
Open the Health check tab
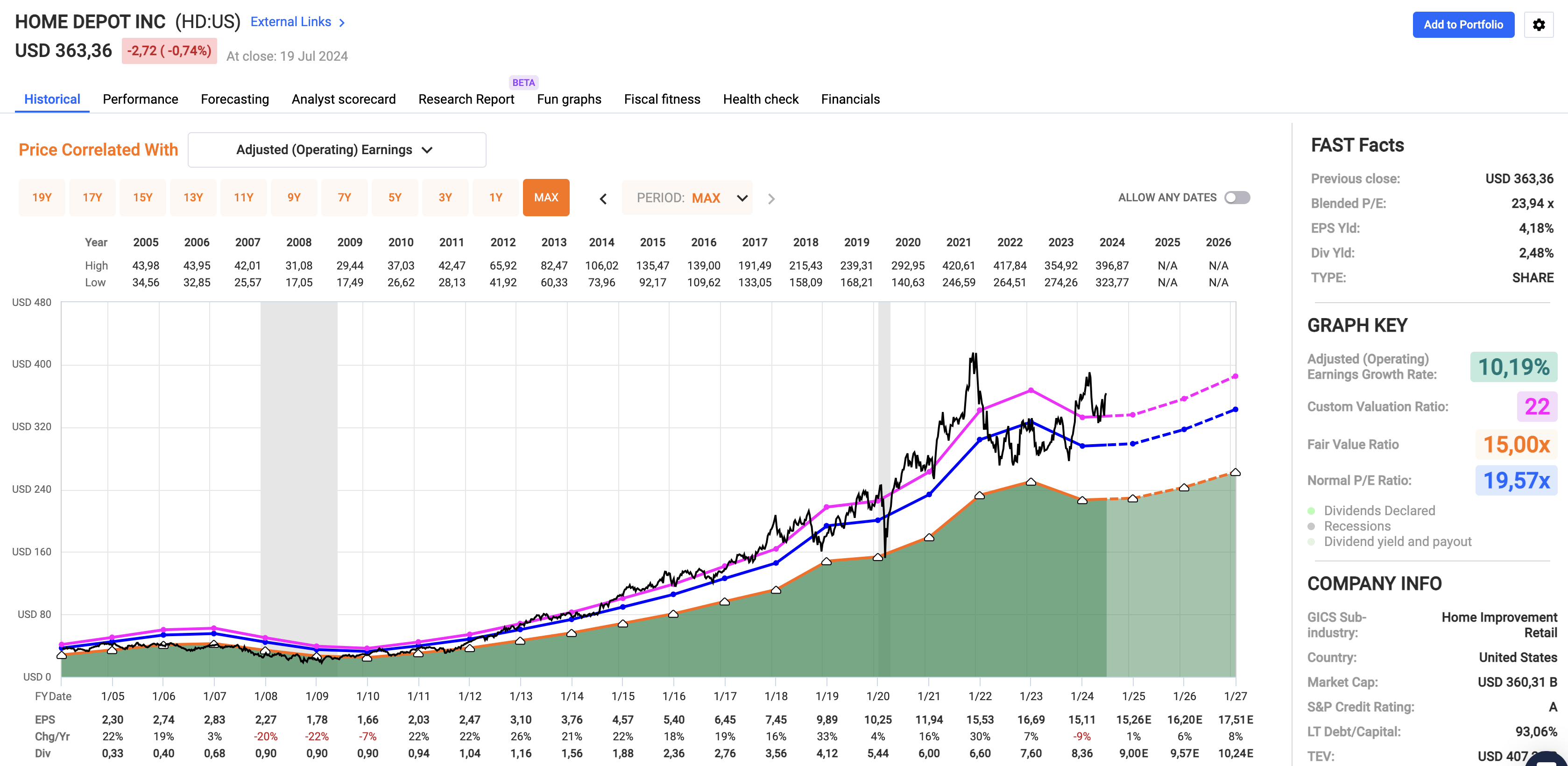point(760,99)
